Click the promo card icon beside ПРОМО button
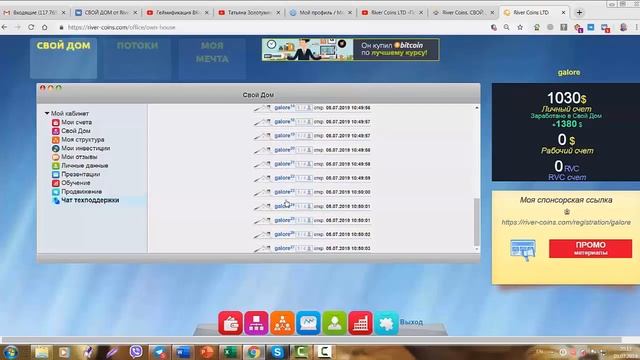The height and width of the screenshot is (360, 640). click(522, 250)
